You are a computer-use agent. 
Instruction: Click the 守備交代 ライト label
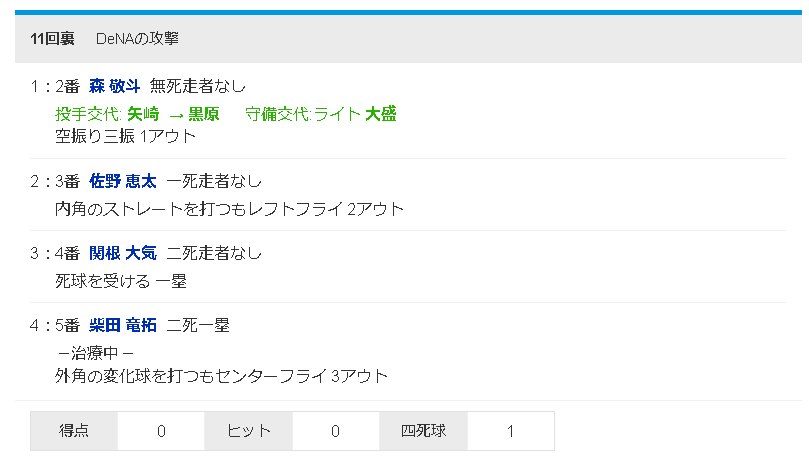click(x=302, y=114)
